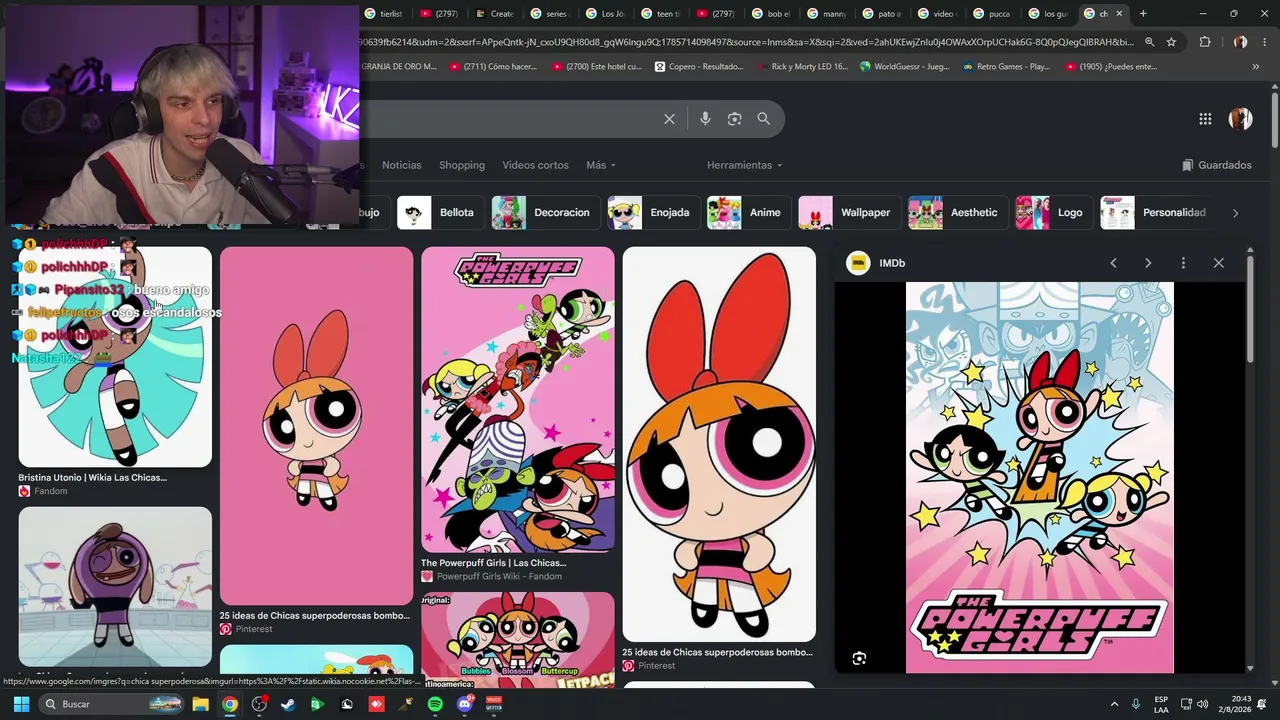Open the WorldGuessr bookmark
This screenshot has height=720, width=1280.
click(x=903, y=67)
